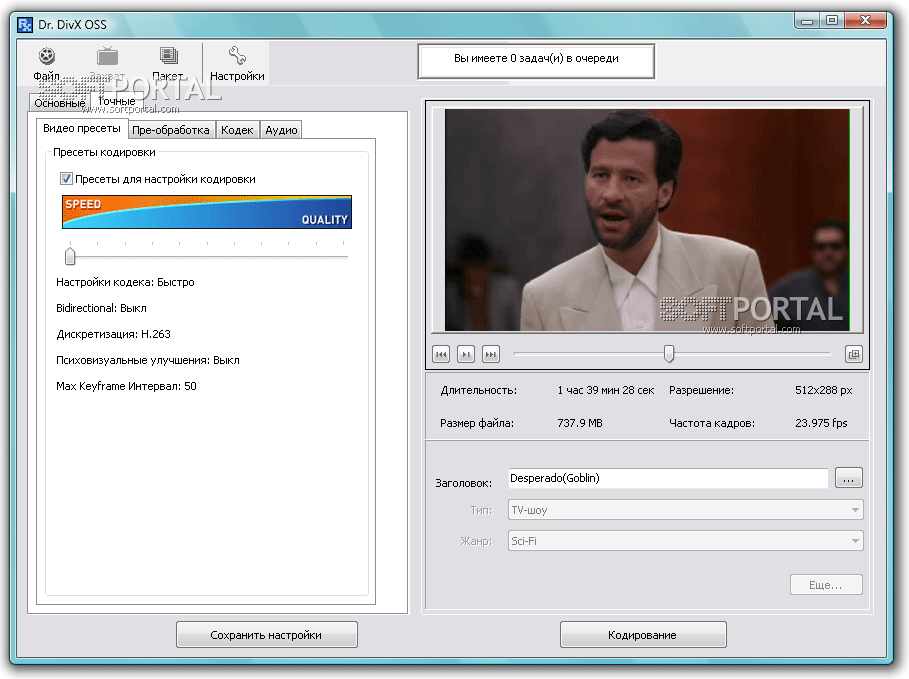Viewport: 909px width, 679px height.
Task: Click the Dr. DivX OSS title bar icon
Action: pos(25,25)
